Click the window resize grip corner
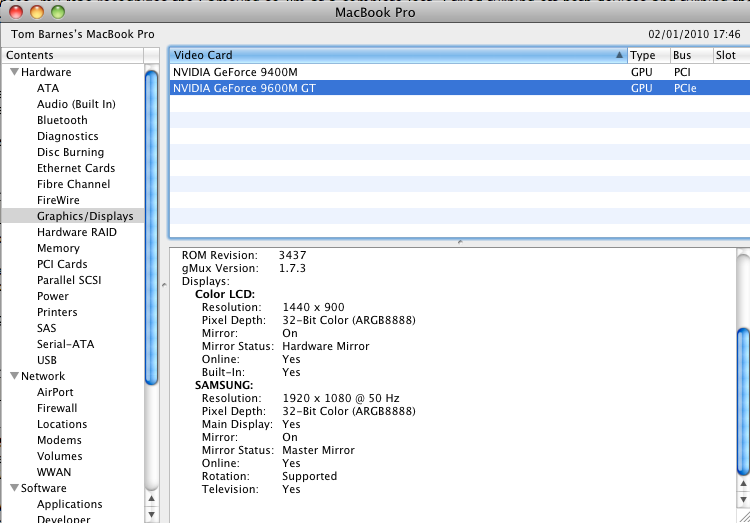Image resolution: width=750 pixels, height=523 pixels. 744,517
